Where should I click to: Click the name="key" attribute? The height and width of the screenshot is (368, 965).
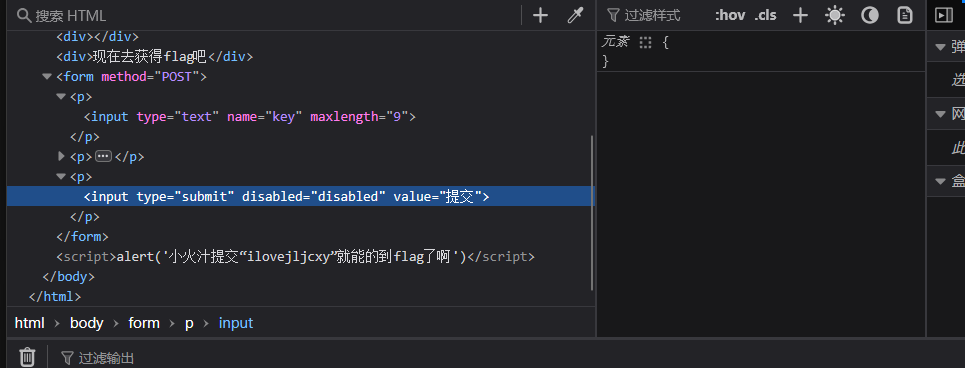[x=265, y=116]
